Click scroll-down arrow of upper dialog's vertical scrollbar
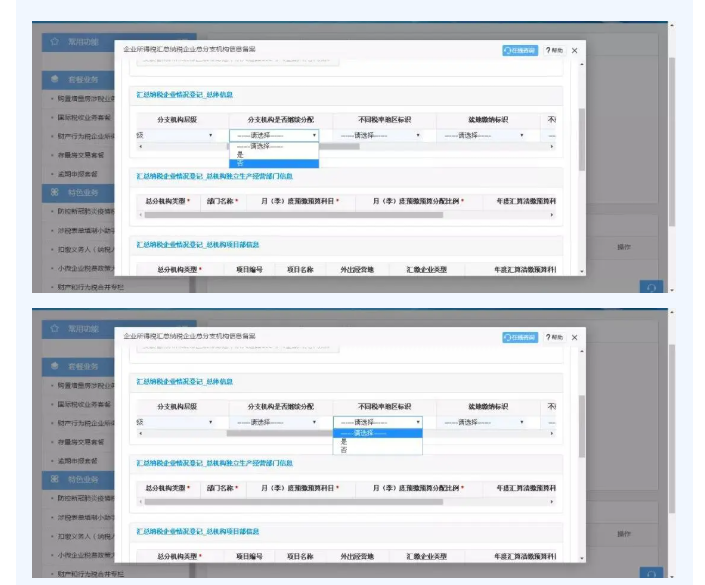705x585 pixels. (582, 272)
